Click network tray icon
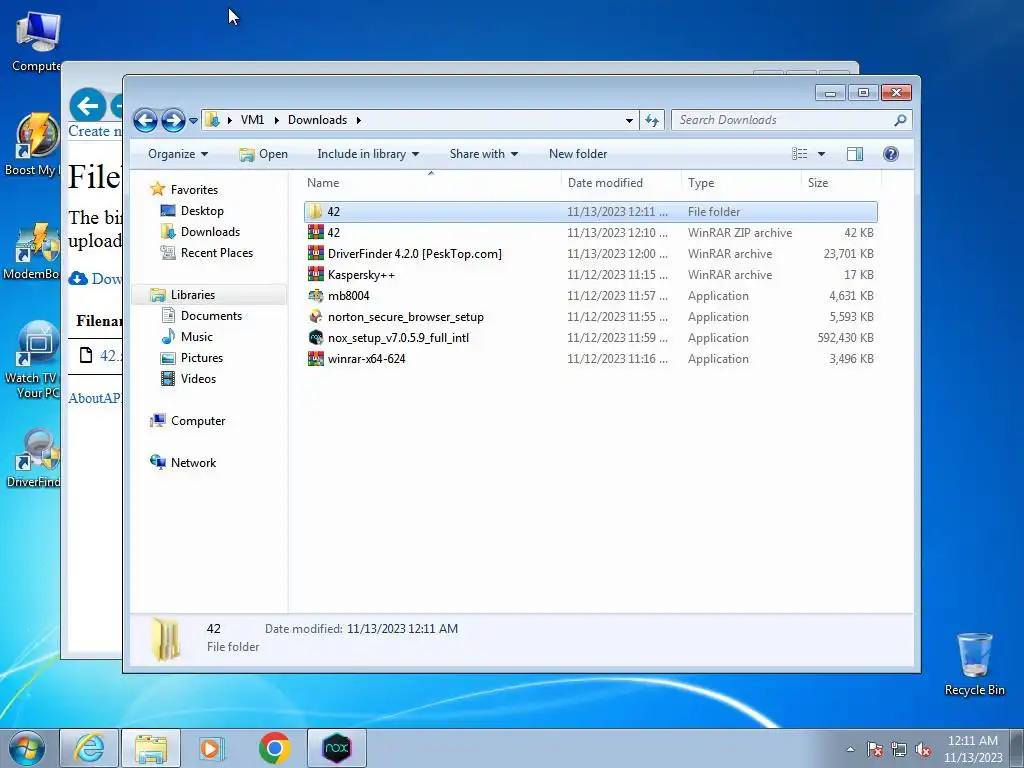The width and height of the screenshot is (1024, 768). click(x=899, y=749)
